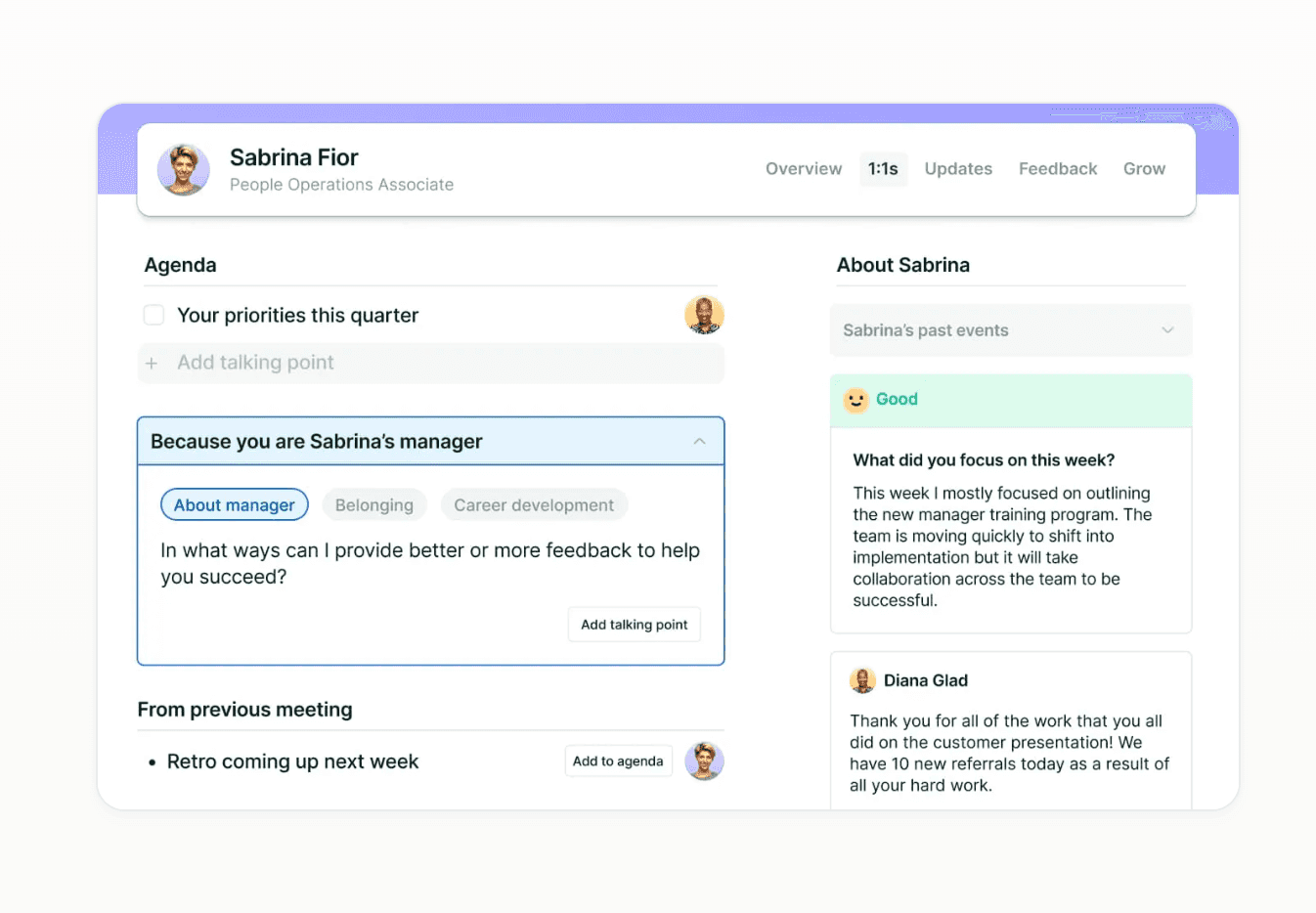
Task: Click the 'Add talking point' button
Action: [635, 625]
